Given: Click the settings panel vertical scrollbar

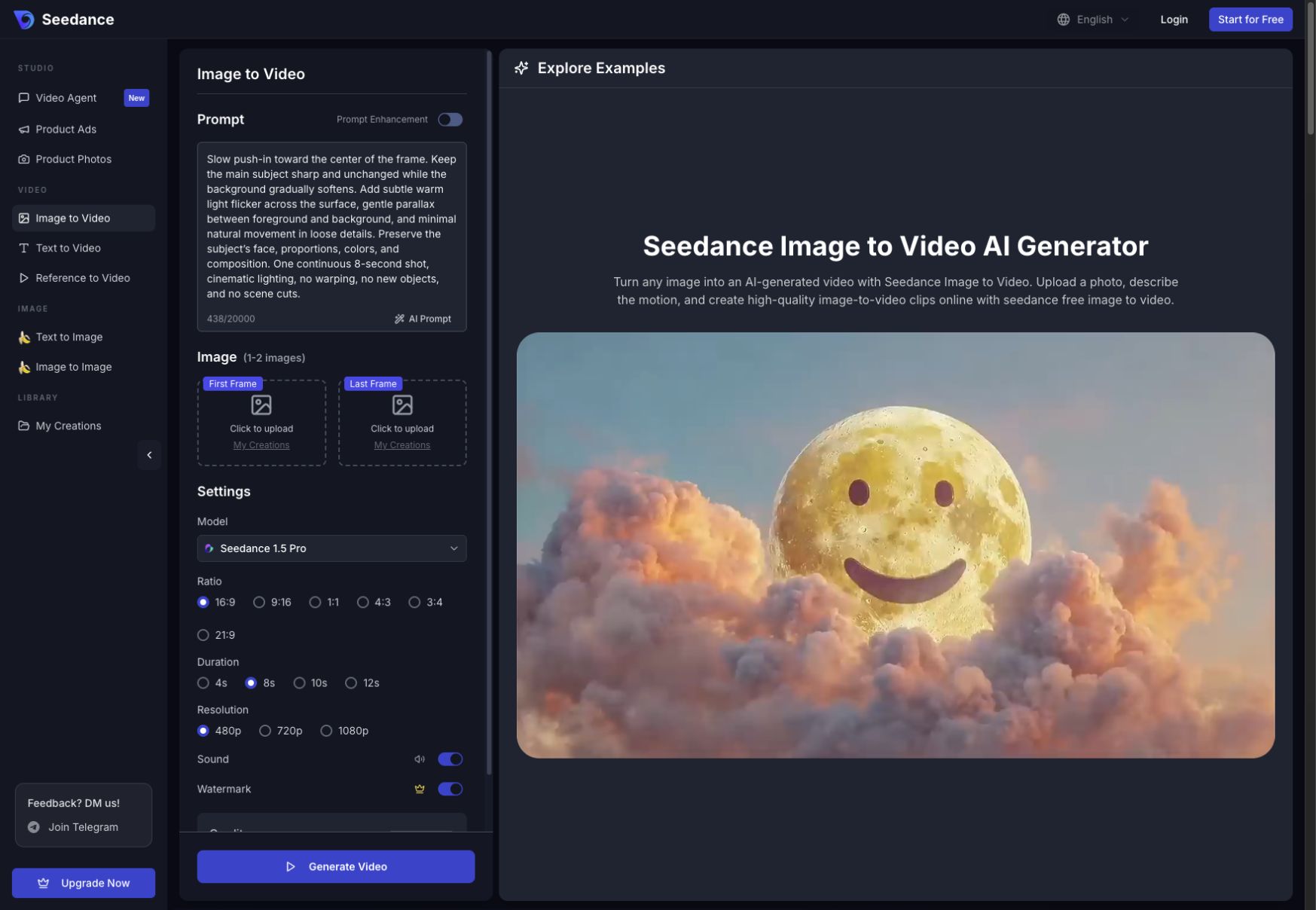Looking at the screenshot, I should [x=490, y=413].
